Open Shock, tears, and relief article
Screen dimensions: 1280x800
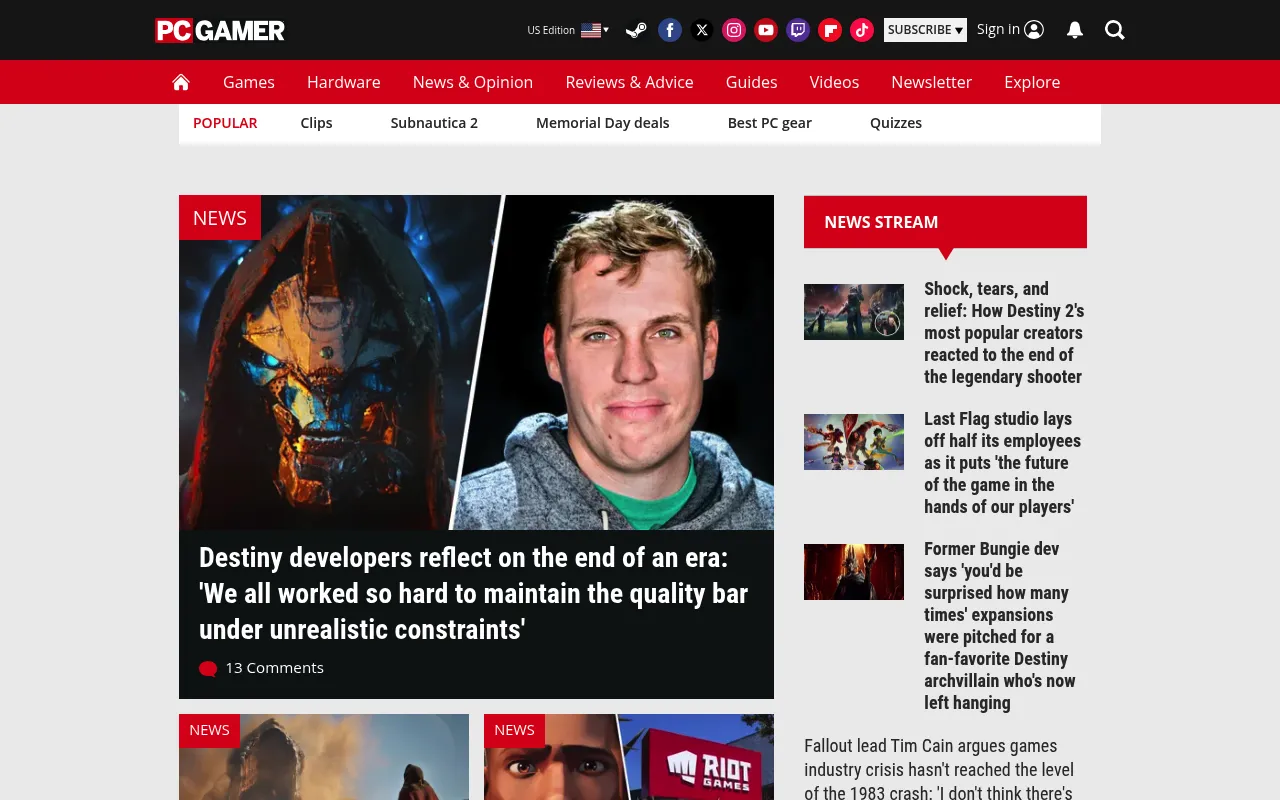coord(1004,333)
